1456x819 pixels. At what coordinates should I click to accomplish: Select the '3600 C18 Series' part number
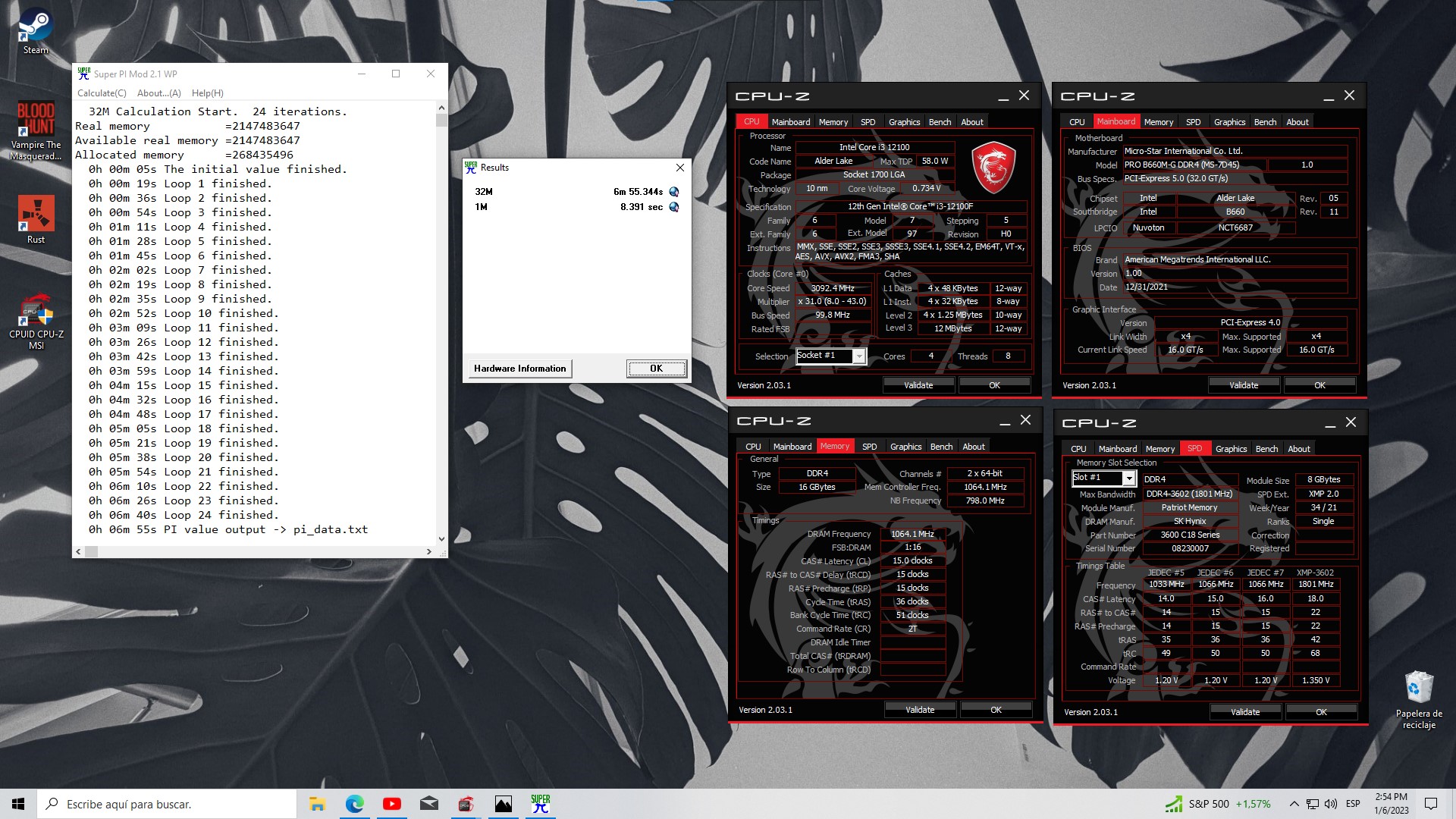tap(1190, 535)
